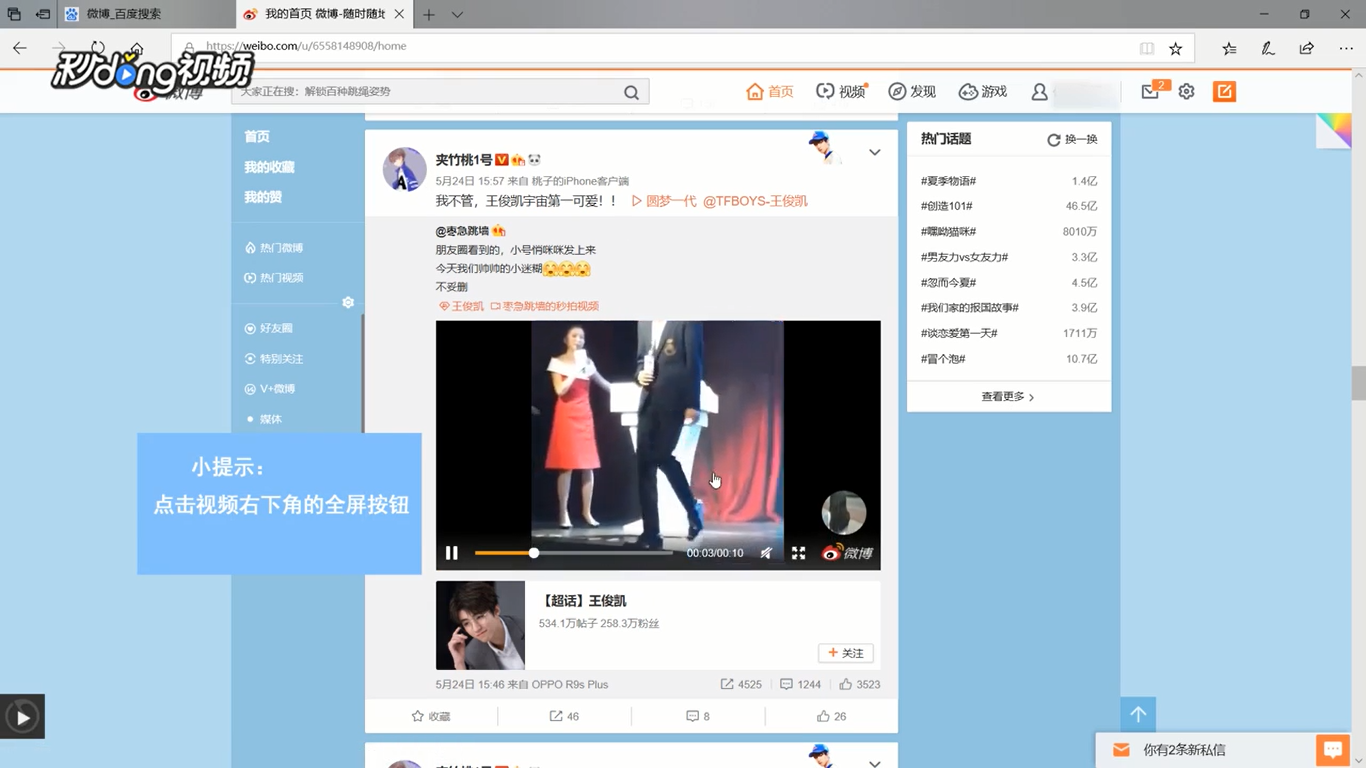The height and width of the screenshot is (768, 1366).
Task: Click the search magnifier icon
Action: 631,92
